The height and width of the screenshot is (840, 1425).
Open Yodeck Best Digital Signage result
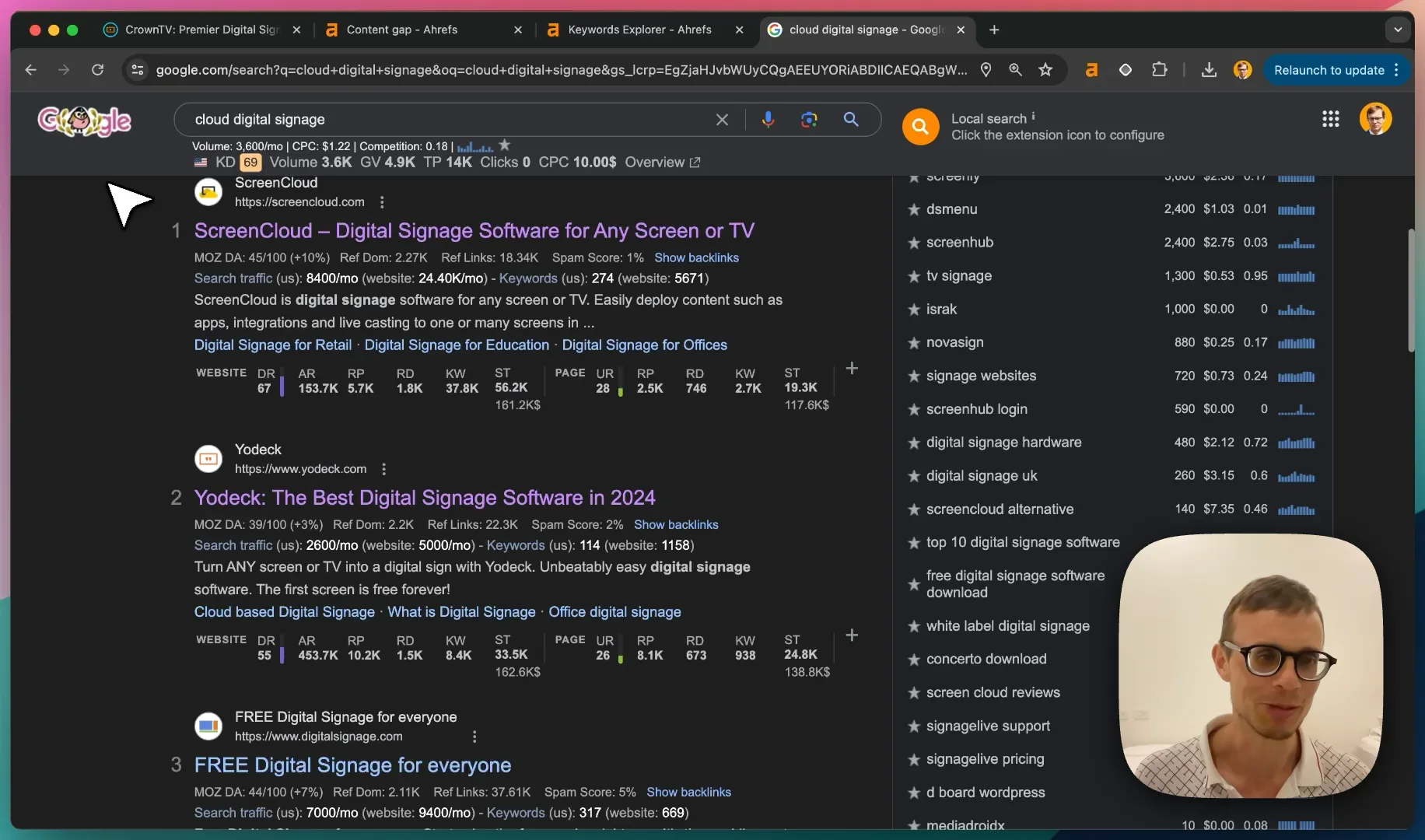click(x=425, y=498)
